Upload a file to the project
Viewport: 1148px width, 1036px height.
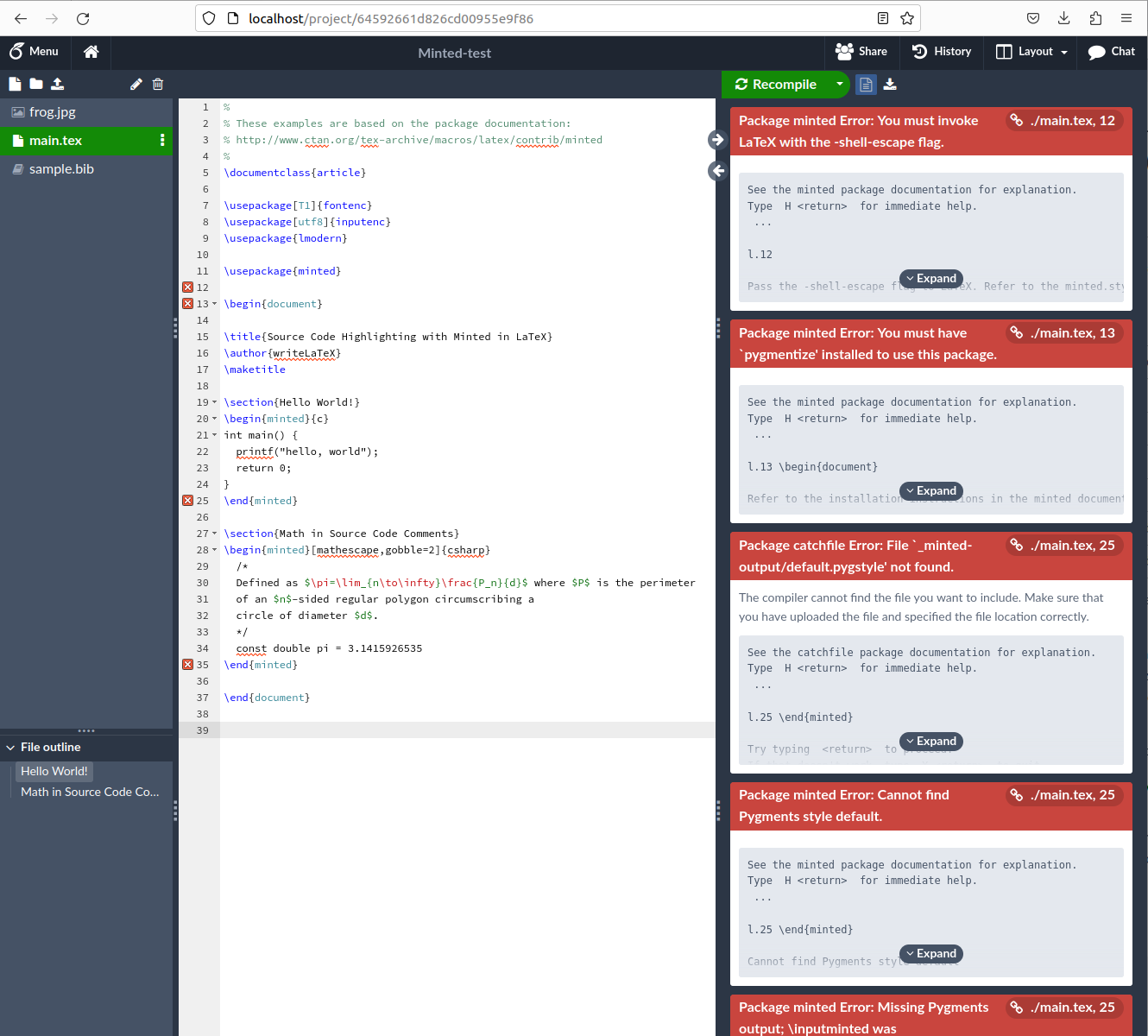[57, 84]
